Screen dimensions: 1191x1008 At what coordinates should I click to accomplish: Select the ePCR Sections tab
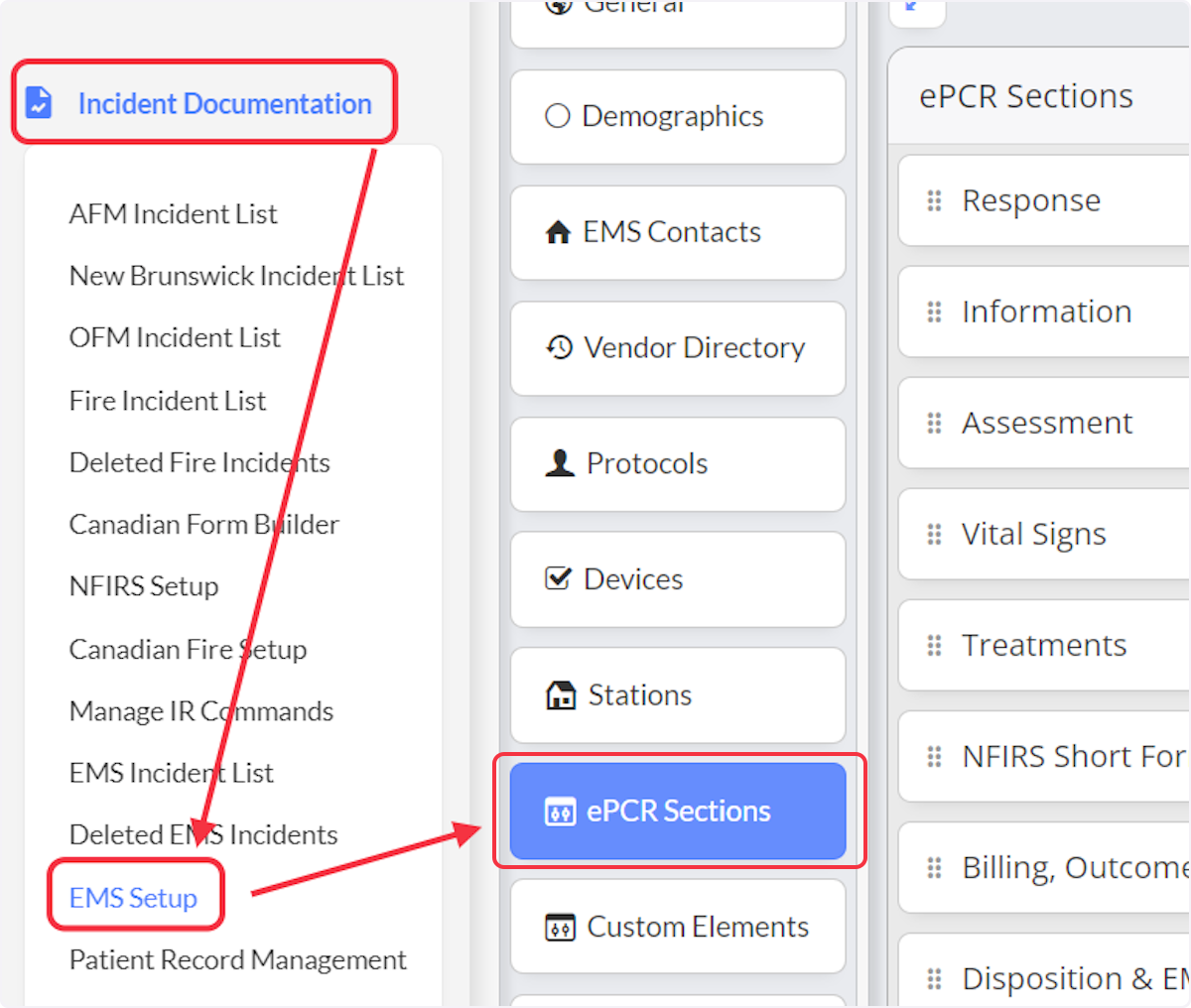[678, 811]
